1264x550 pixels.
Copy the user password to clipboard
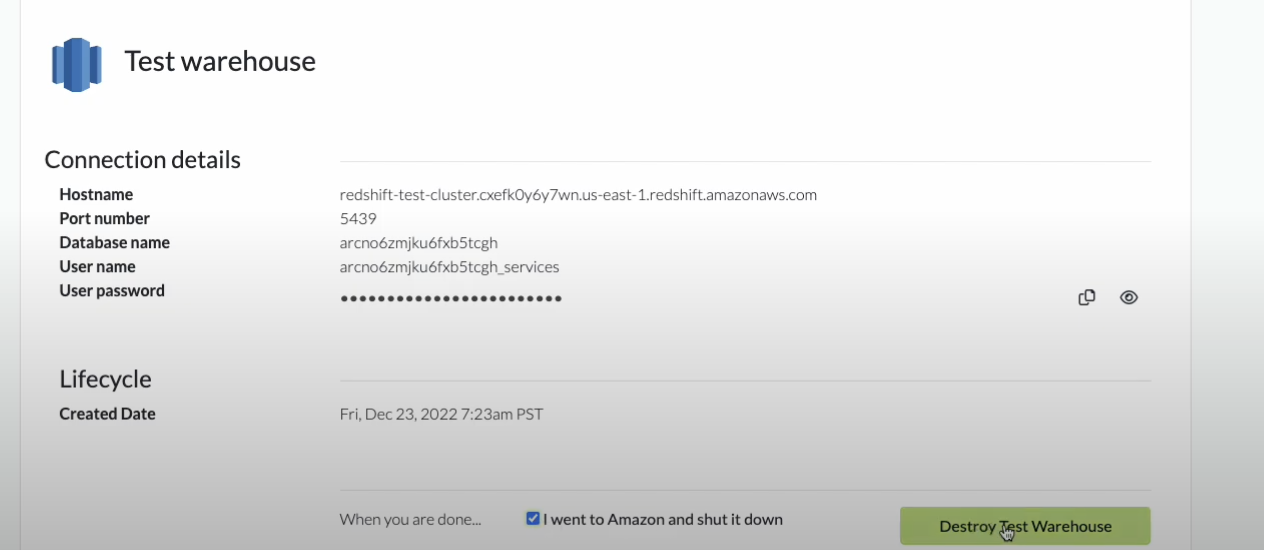click(x=1087, y=297)
